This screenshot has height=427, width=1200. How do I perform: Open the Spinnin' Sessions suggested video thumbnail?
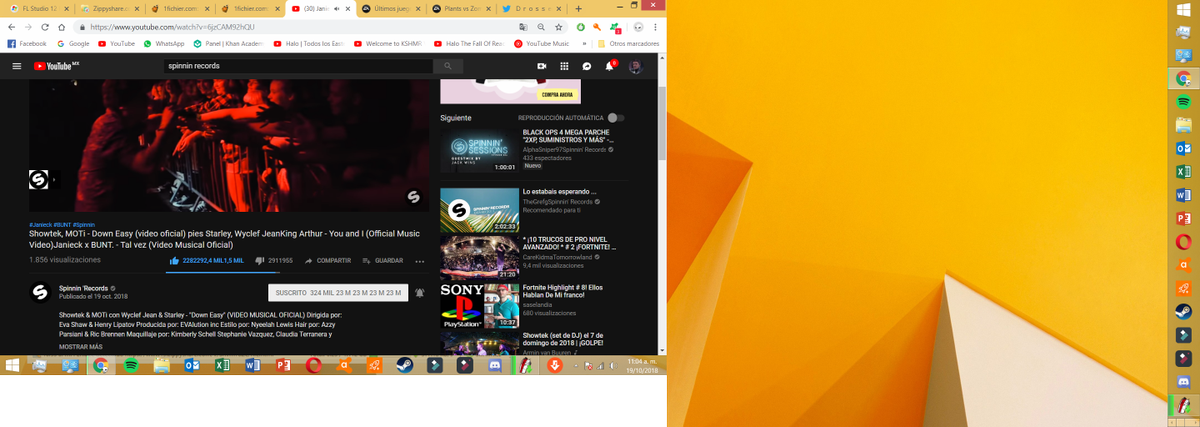[x=479, y=151]
